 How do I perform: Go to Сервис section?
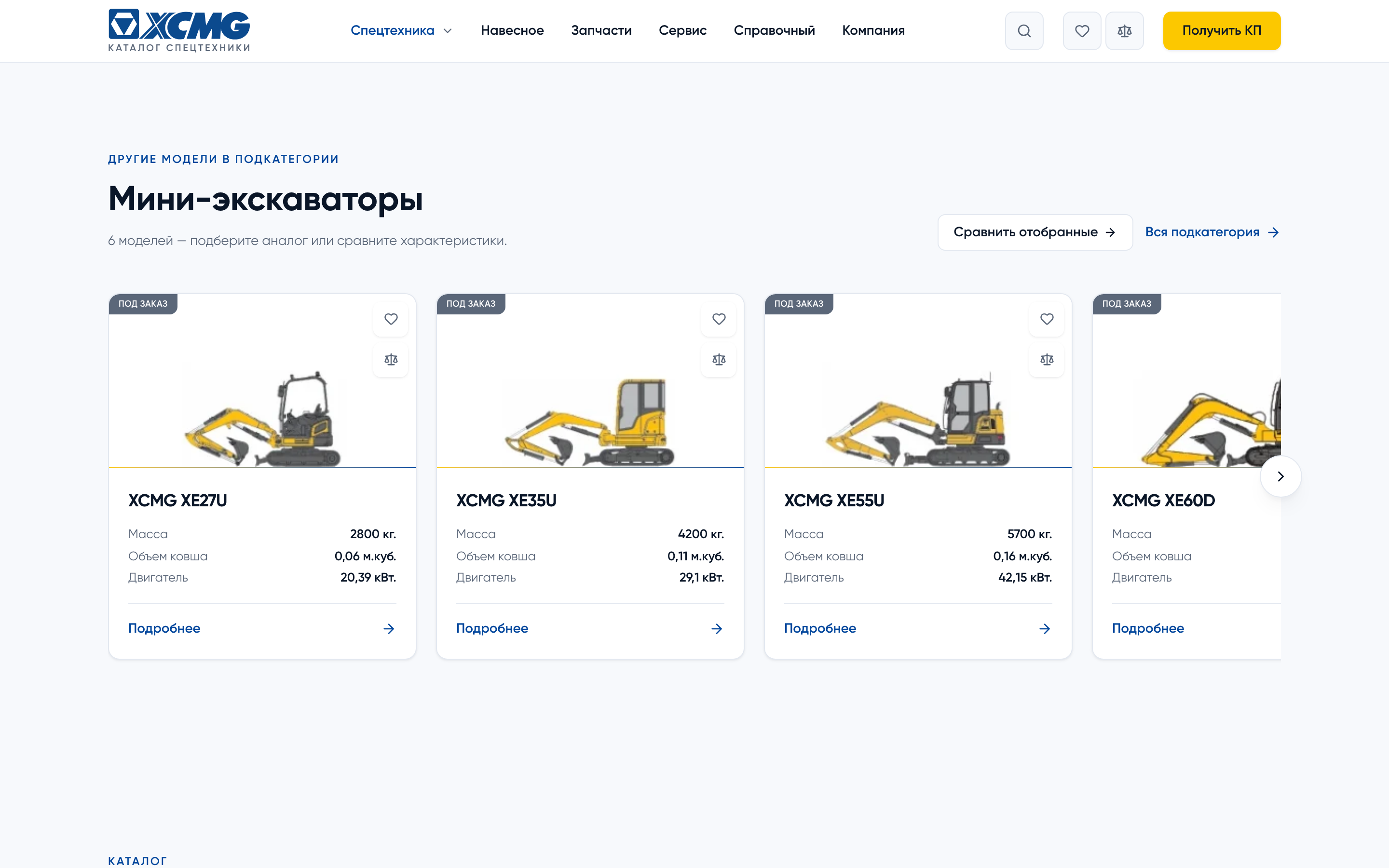682,30
